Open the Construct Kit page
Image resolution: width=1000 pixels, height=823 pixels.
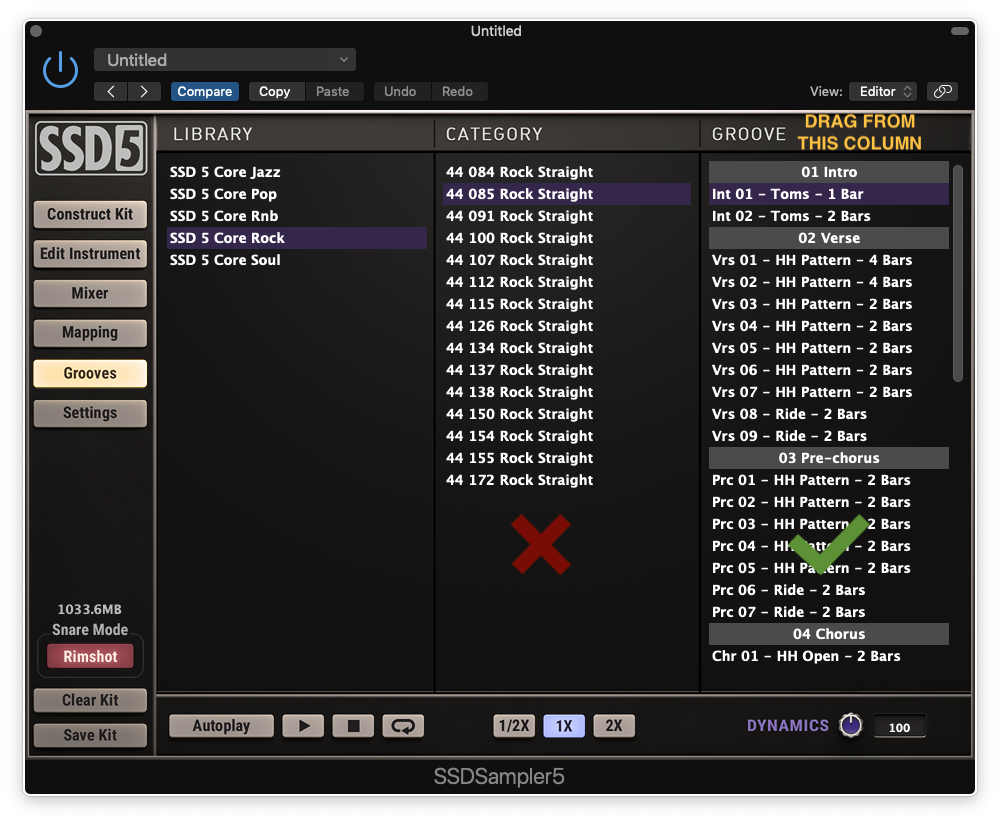click(x=90, y=214)
